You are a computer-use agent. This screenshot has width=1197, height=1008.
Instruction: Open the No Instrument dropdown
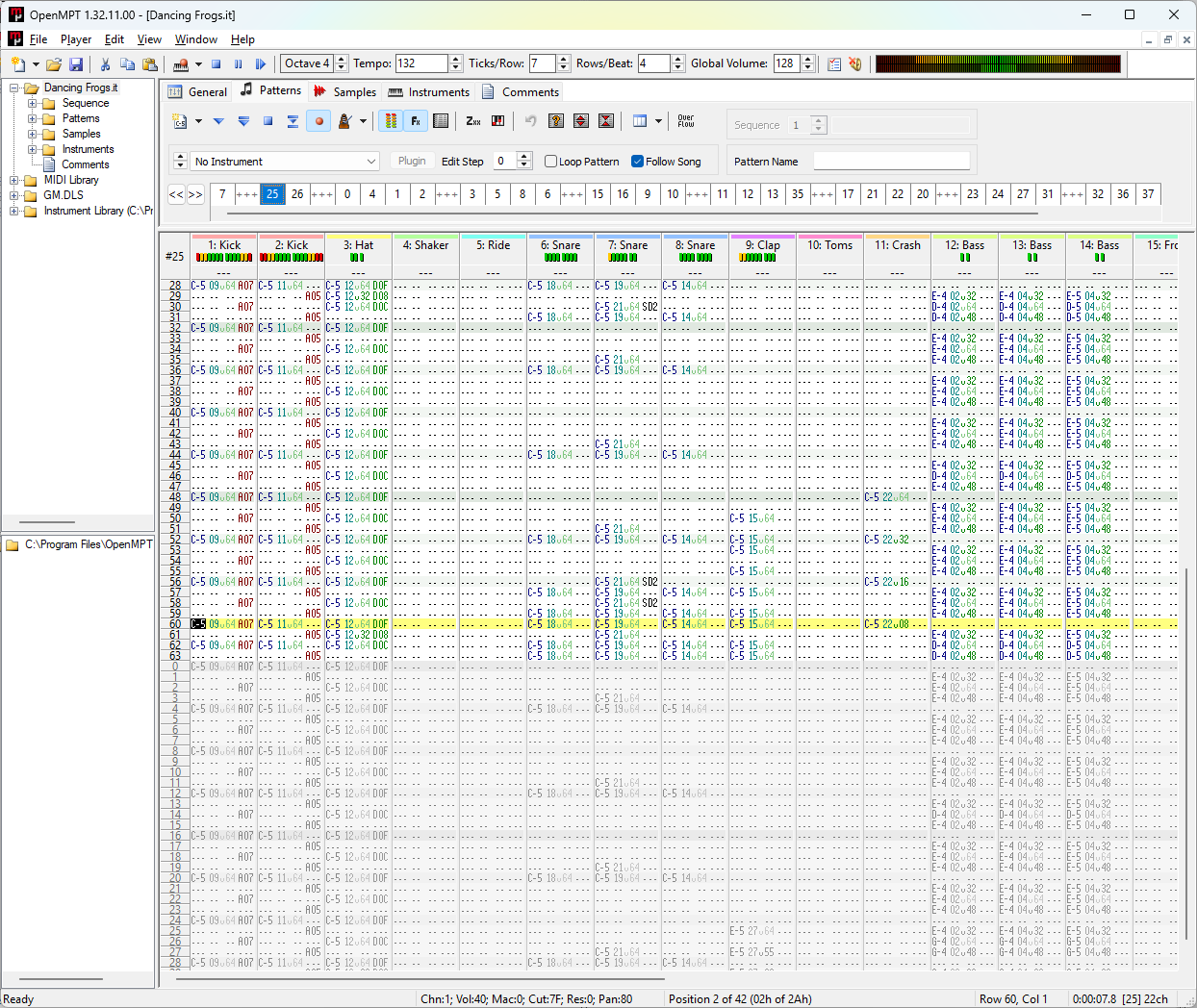point(285,162)
